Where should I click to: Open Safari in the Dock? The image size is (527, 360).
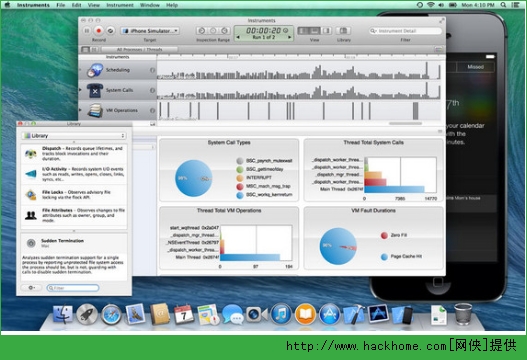pyautogui.click(x=111, y=315)
